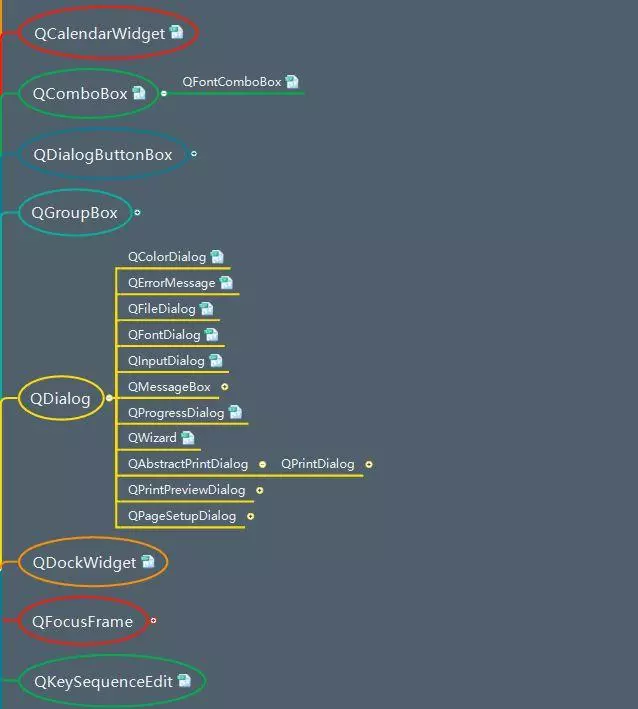Open the note icon beside QCalendarWidget
The width and height of the screenshot is (638, 709).
point(176,32)
